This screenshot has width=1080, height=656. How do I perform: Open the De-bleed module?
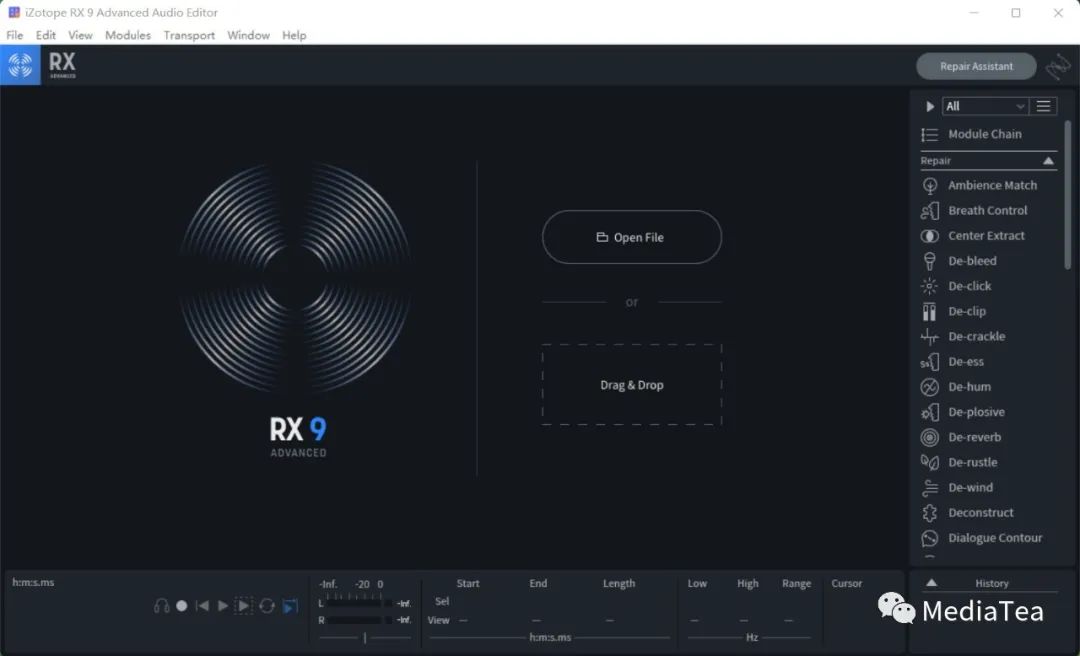[959, 260]
